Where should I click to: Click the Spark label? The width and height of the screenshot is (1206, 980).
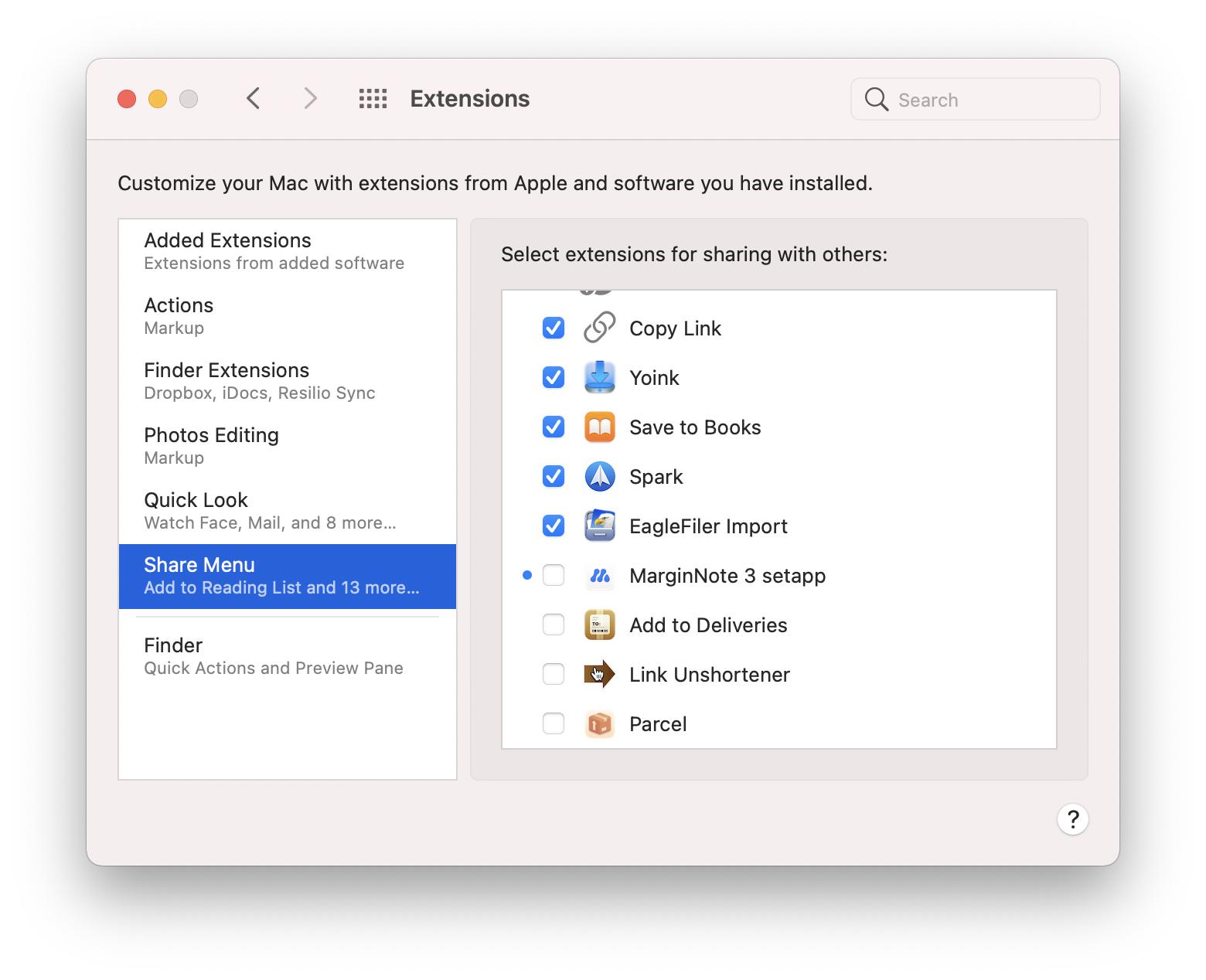(x=656, y=477)
